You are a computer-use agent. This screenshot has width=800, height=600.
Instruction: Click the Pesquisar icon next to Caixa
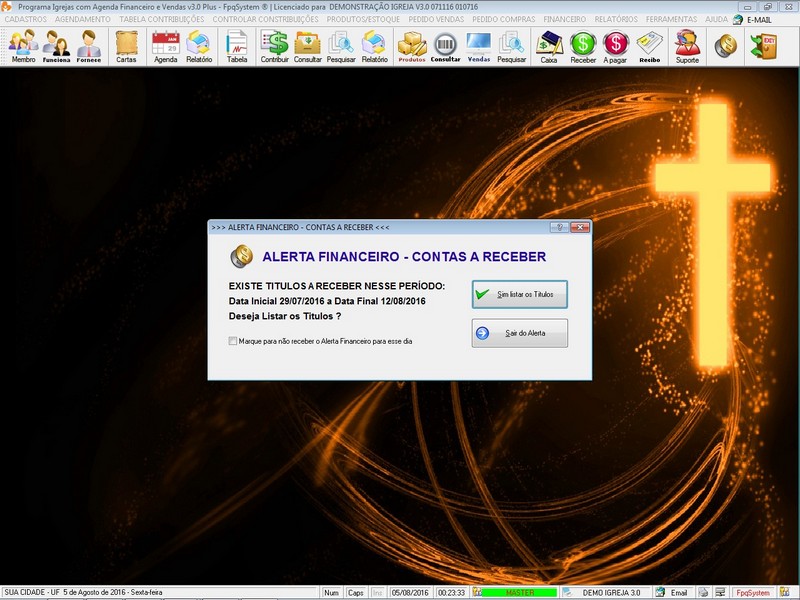(x=511, y=46)
